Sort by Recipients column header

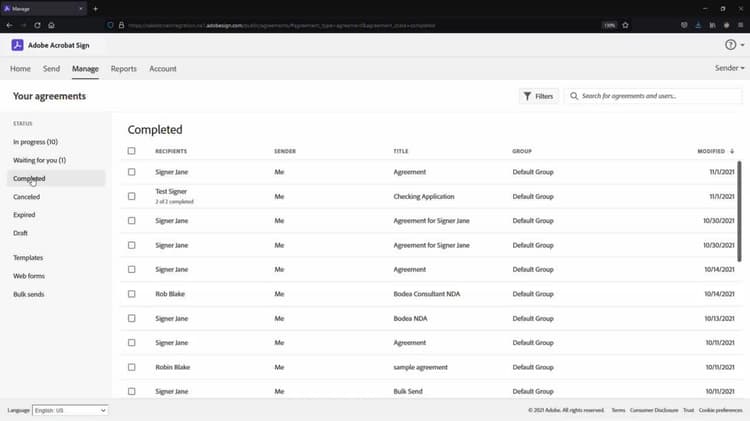[x=171, y=151]
